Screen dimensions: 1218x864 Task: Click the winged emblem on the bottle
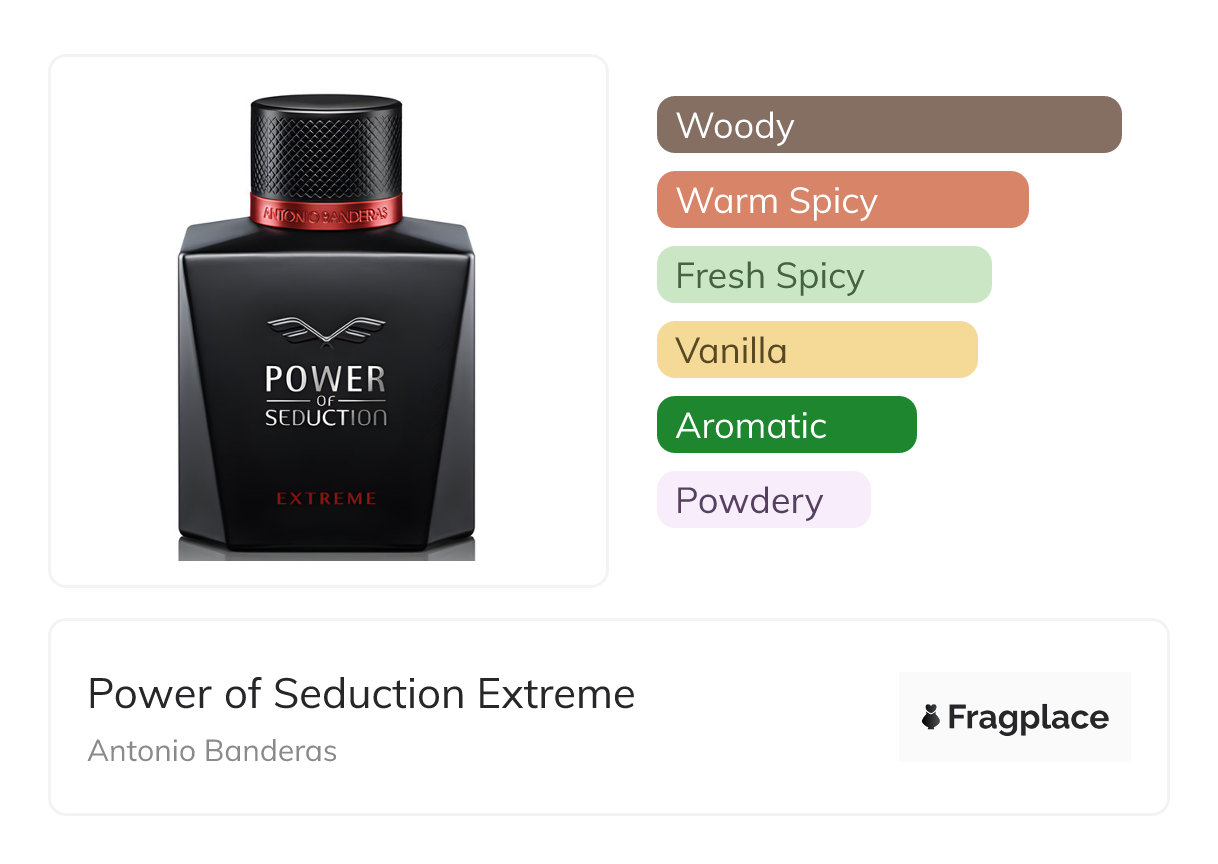(326, 332)
